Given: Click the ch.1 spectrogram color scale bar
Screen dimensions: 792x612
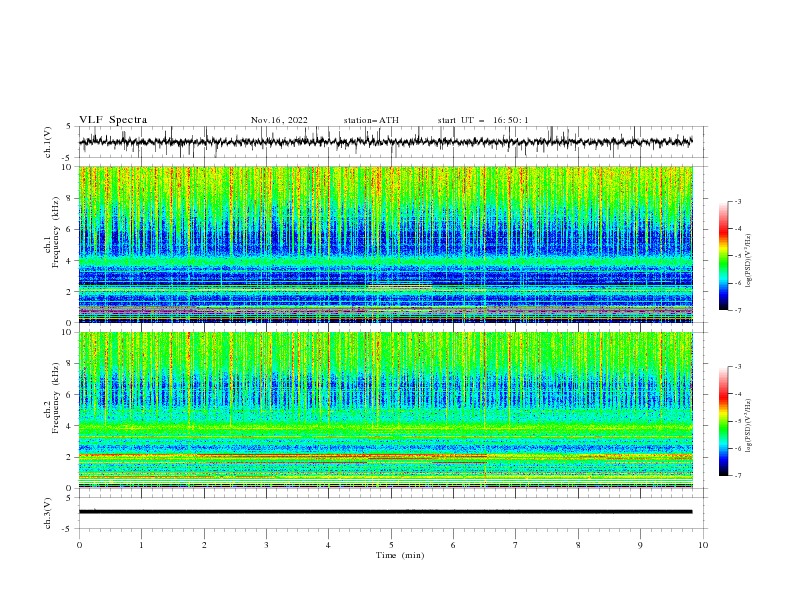Looking at the screenshot, I should 723,256.
